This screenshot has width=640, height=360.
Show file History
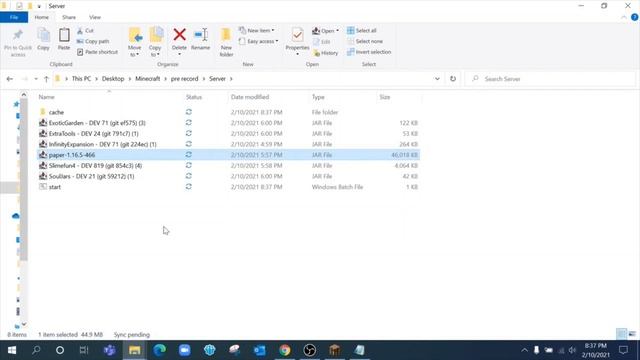tap(326, 53)
